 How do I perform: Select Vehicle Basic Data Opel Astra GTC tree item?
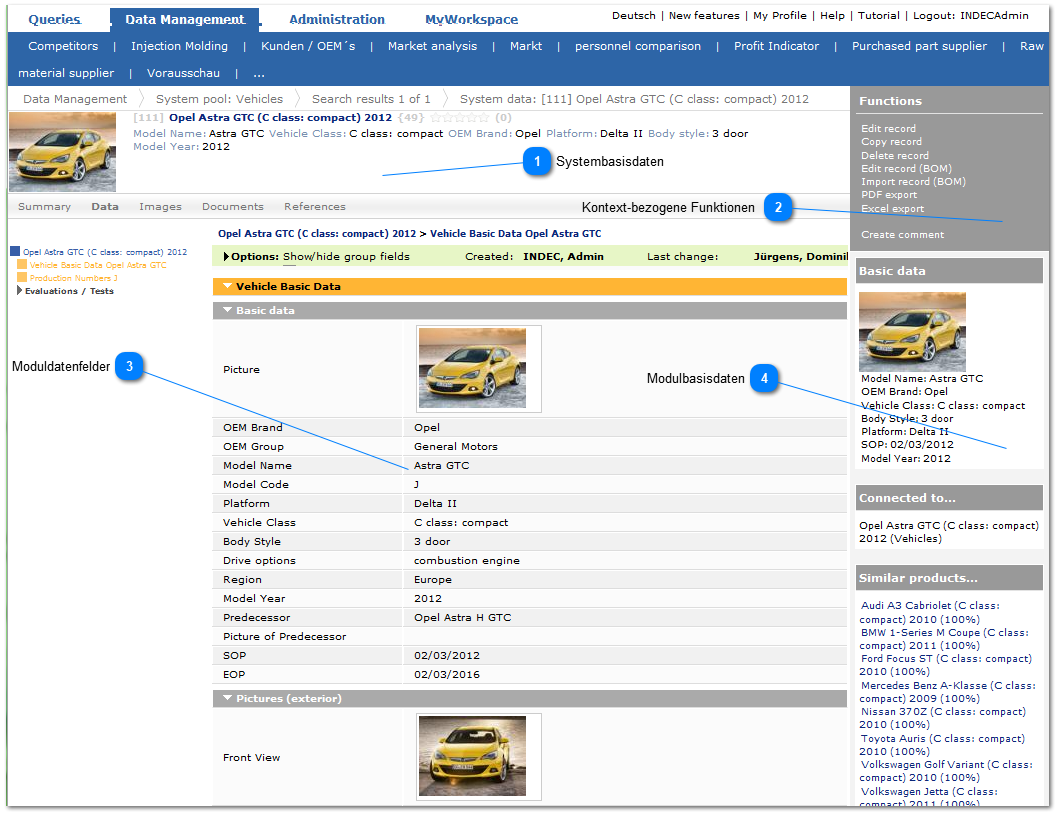click(98, 265)
